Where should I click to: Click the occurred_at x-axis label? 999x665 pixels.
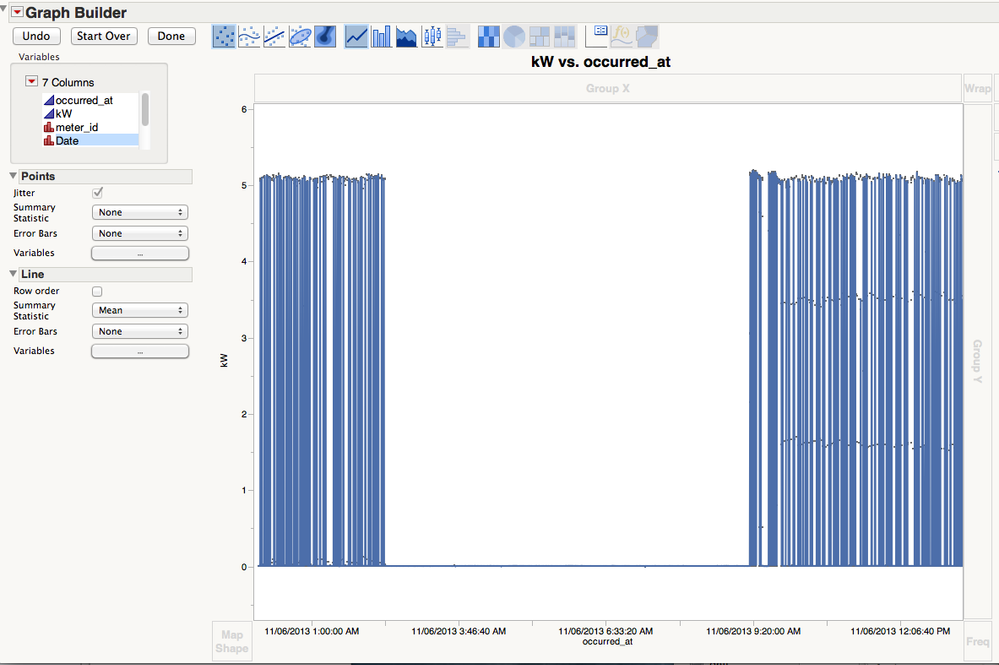608,642
